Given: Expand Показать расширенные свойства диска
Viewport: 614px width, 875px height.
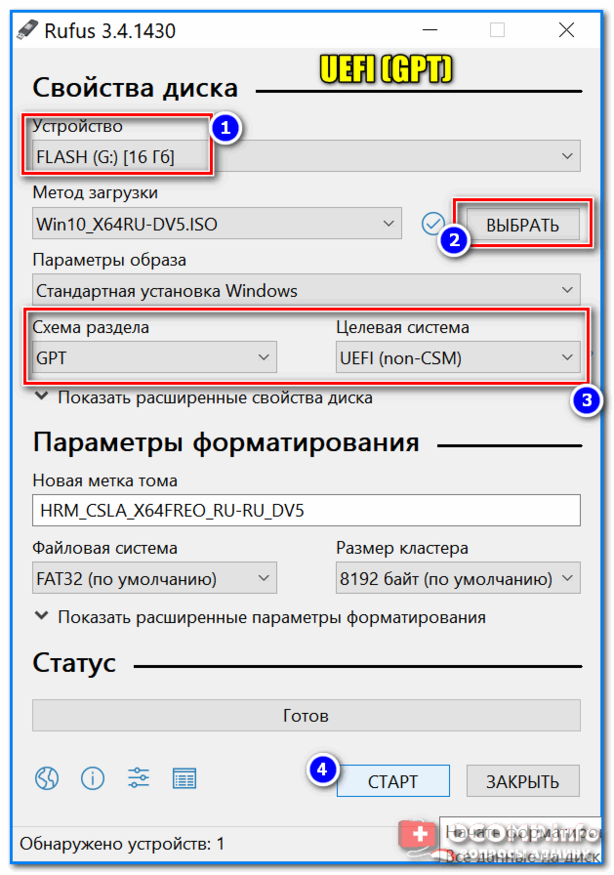Looking at the screenshot, I should 204,397.
